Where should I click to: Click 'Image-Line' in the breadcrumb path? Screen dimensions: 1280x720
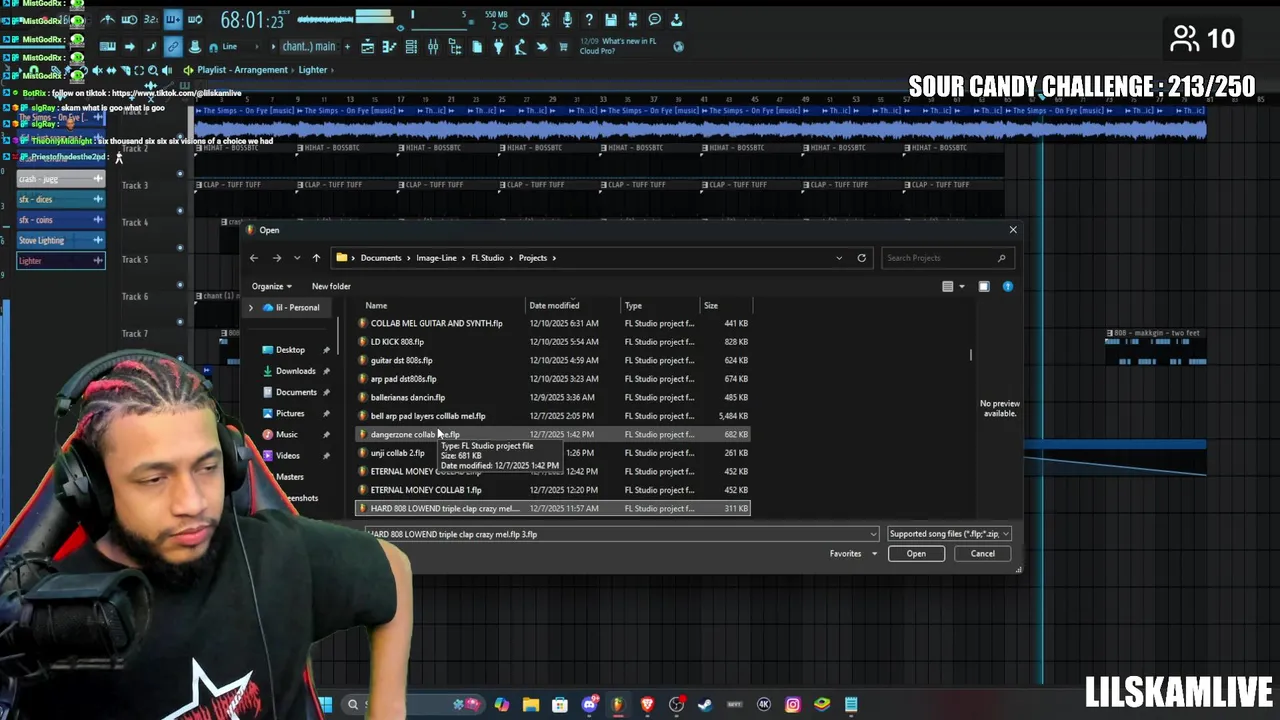tap(436, 258)
